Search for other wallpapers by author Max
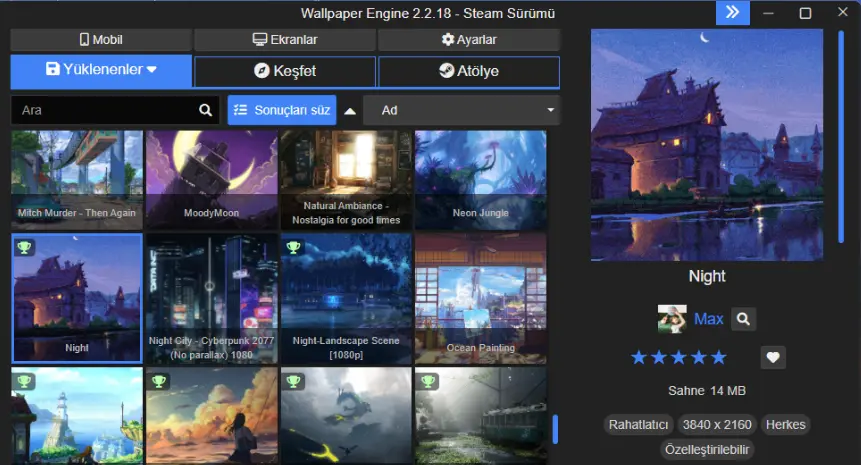861x465 pixels. (743, 319)
